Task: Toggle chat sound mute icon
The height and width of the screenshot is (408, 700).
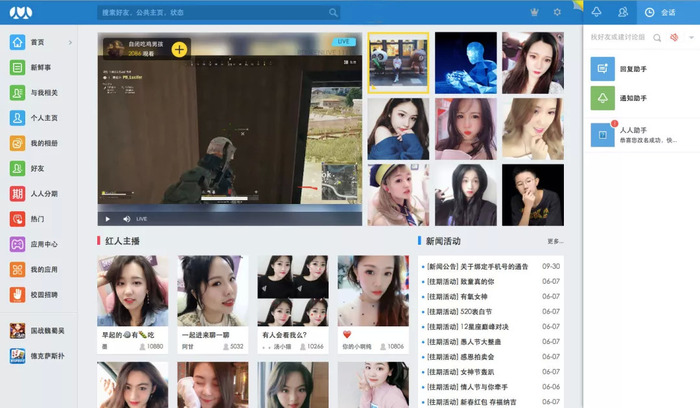Action: [674, 37]
